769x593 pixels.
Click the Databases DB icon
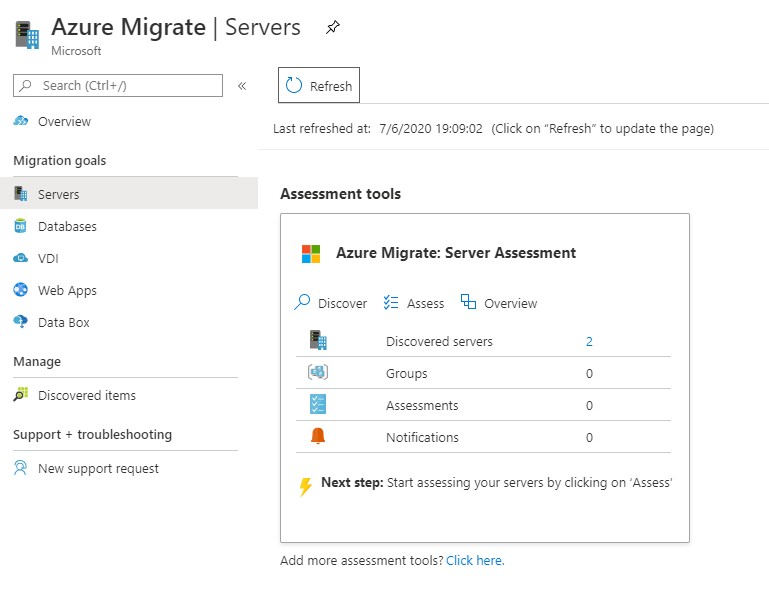pos(20,226)
